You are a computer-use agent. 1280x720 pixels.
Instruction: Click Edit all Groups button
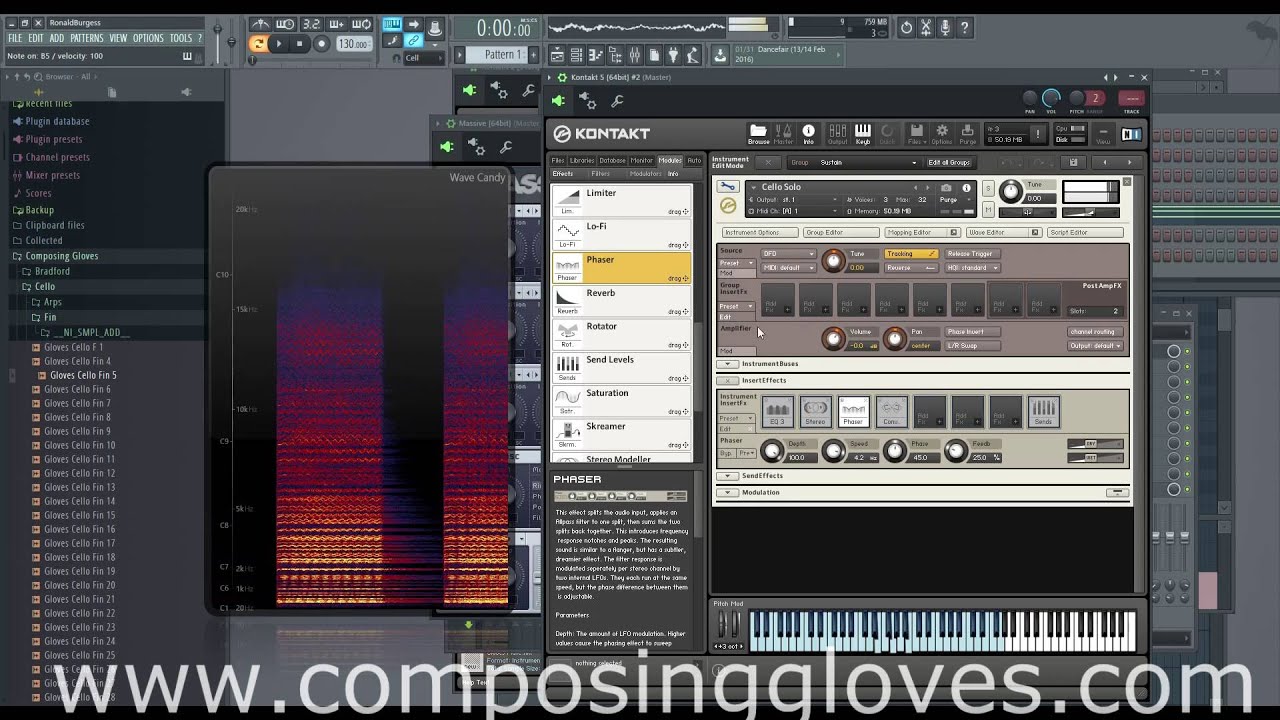(949, 163)
